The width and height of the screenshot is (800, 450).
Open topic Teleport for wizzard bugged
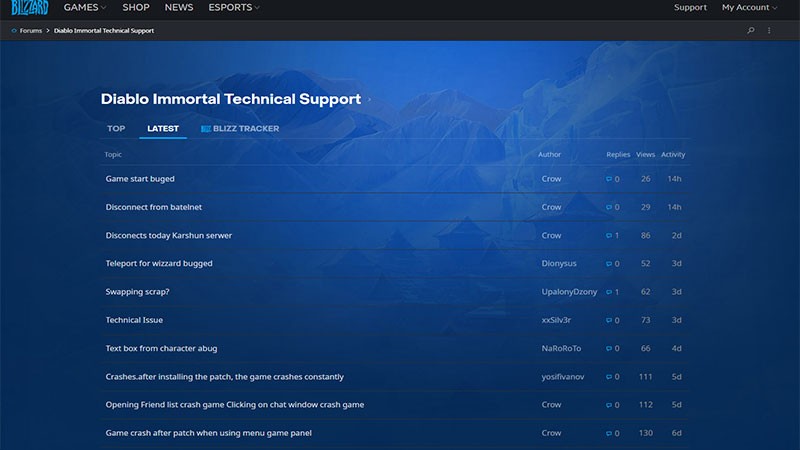click(x=159, y=263)
